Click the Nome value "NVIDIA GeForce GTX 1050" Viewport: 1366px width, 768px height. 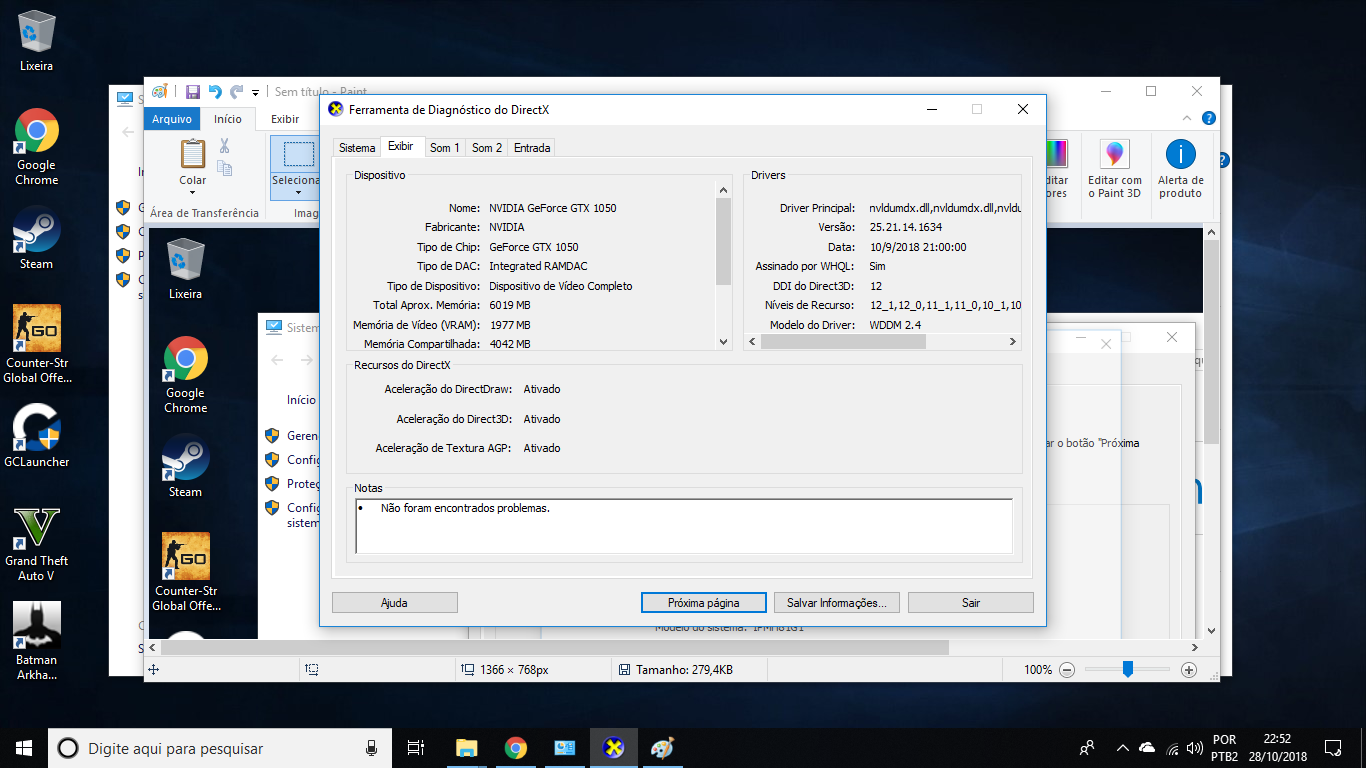553,208
